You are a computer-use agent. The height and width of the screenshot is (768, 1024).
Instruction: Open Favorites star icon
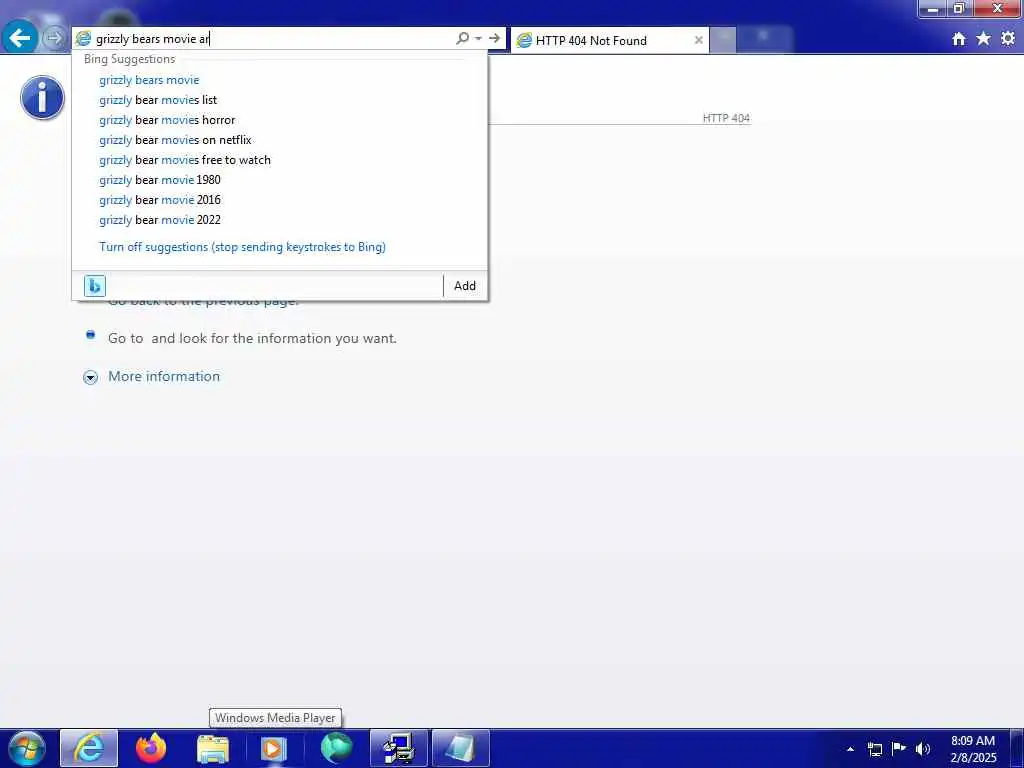[983, 39]
